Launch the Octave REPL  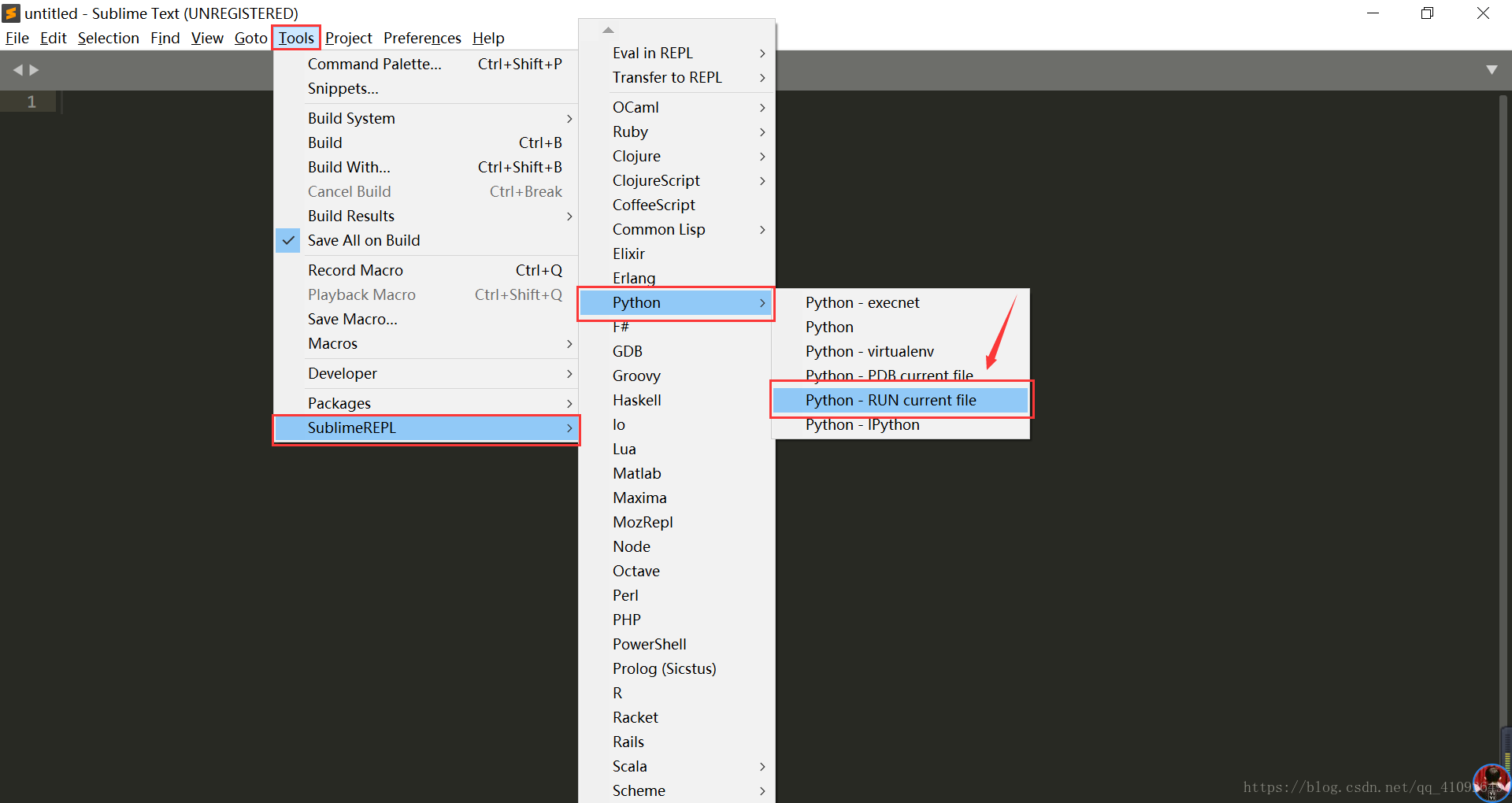pyautogui.click(x=676, y=571)
